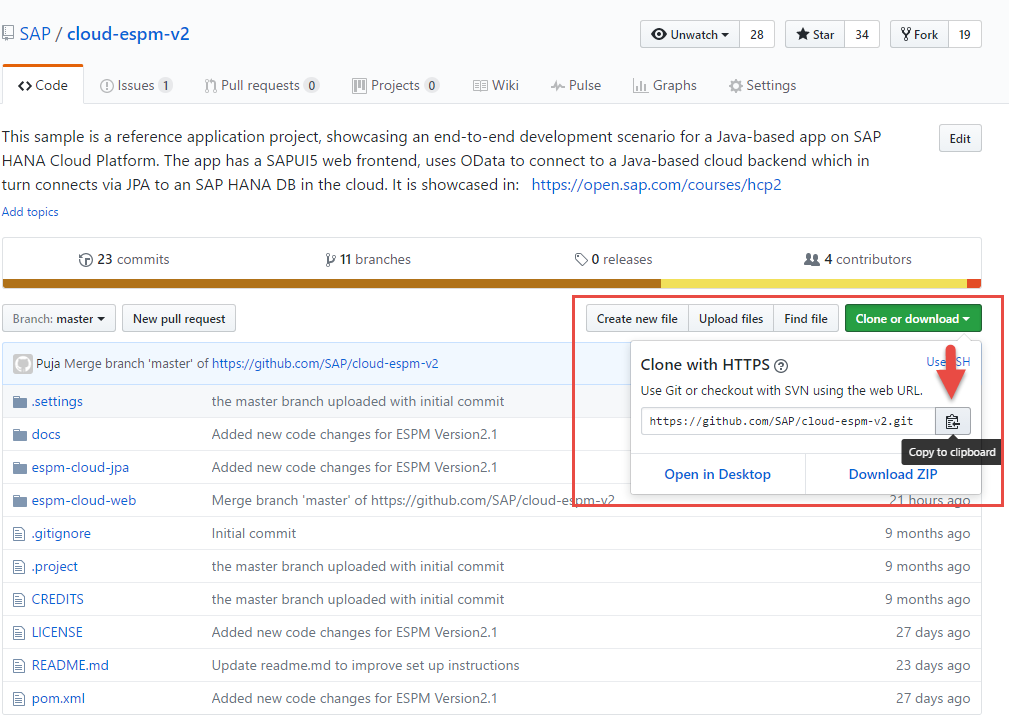The height and width of the screenshot is (717, 1009).
Task: Open the open.sap.com/courses/hcp2 link
Action: [656, 185]
